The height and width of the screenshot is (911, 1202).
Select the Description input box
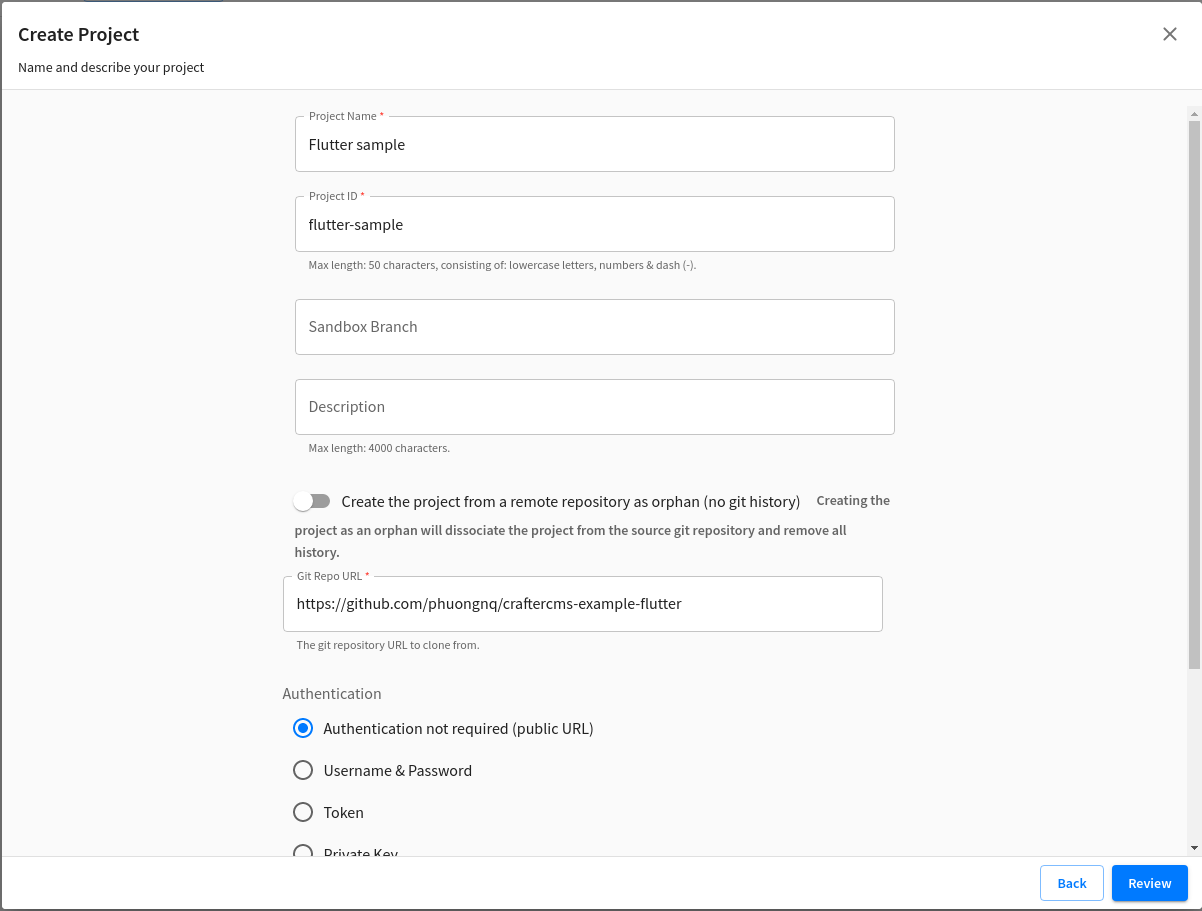594,407
